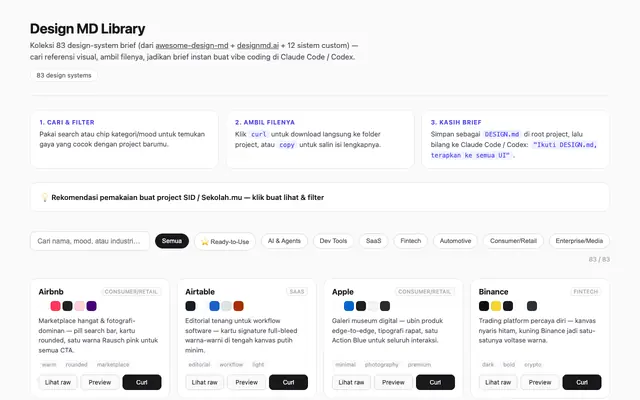Select the Semua filter chip
This screenshot has width=640, height=400.
coord(172,241)
